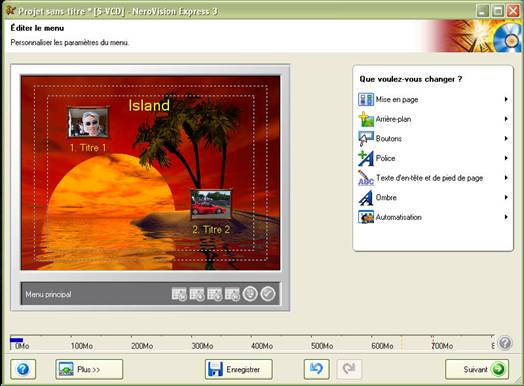Go to next step with Suivant
This screenshot has height=386, width=524.
[477, 369]
